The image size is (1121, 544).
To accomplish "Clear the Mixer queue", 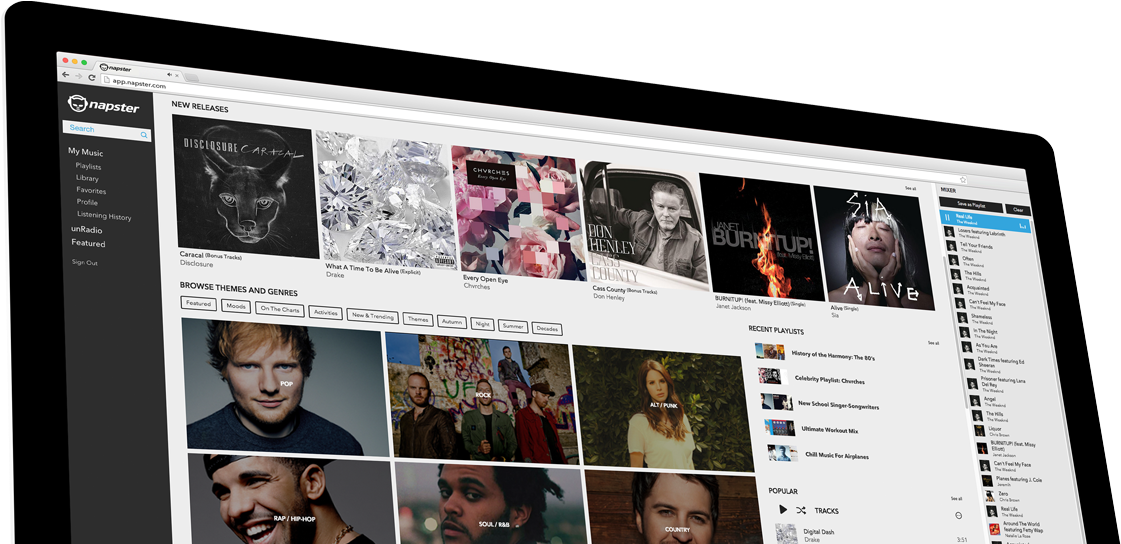I will [x=1018, y=210].
